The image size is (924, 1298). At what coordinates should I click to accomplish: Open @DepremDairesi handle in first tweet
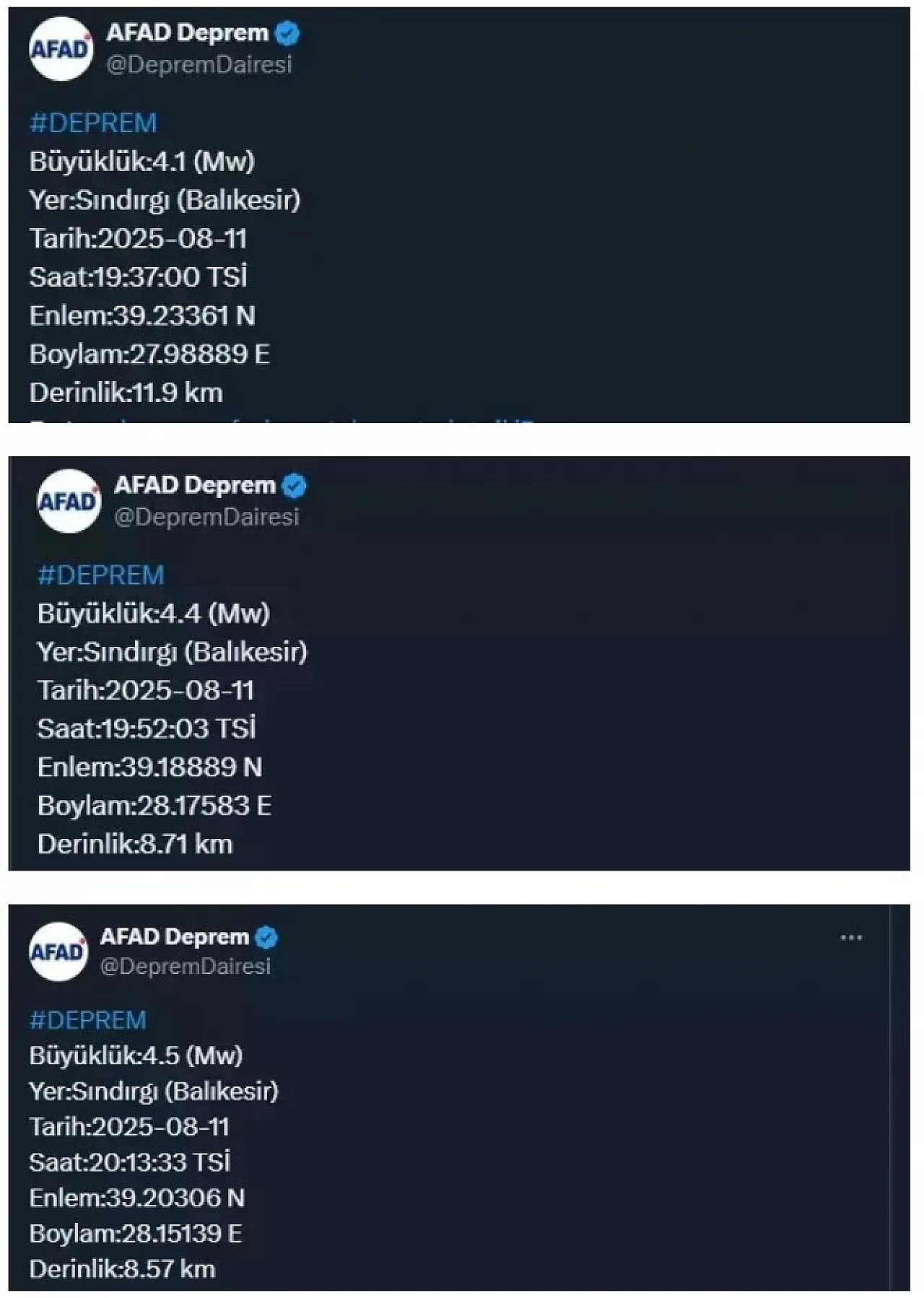click(199, 65)
